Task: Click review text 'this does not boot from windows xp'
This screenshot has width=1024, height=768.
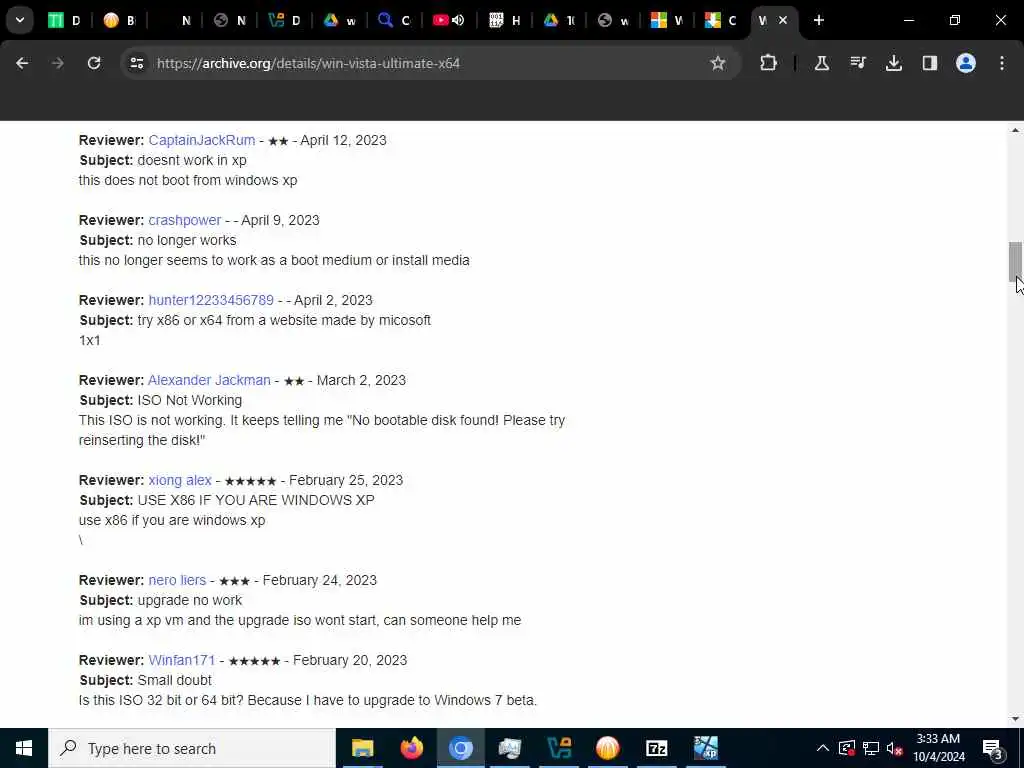Action: [x=188, y=180]
